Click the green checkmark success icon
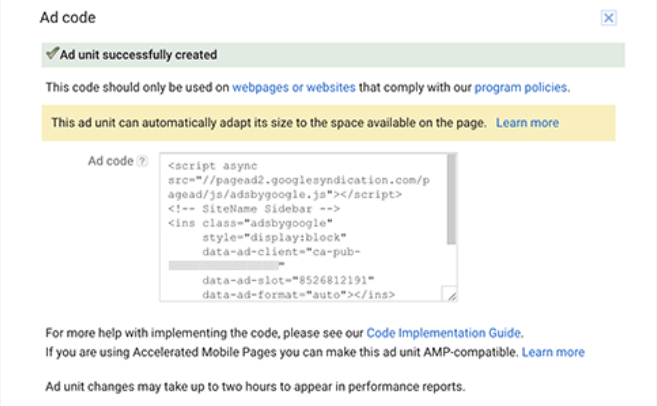Screen dimensions: 657x406 coord(52,53)
